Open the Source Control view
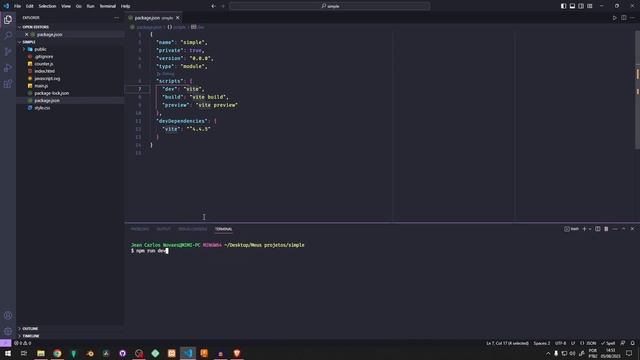The height and width of the screenshot is (360, 640). click(8, 51)
